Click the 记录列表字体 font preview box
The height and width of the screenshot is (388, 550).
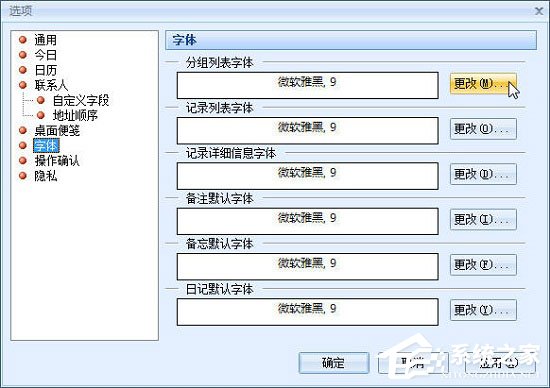(308, 131)
